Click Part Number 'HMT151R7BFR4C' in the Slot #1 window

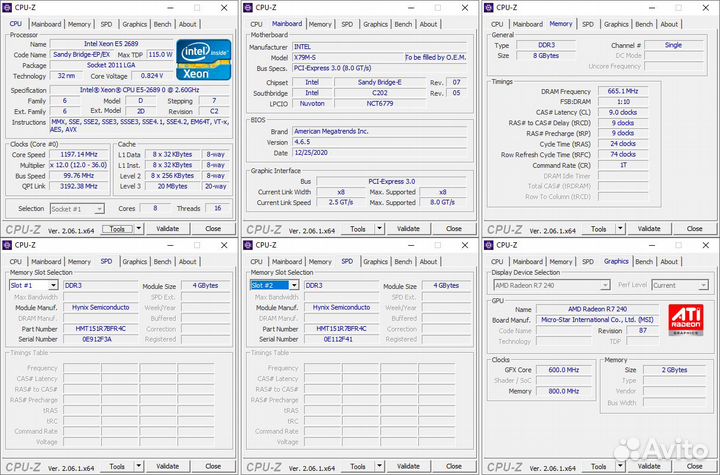[x=101, y=329]
